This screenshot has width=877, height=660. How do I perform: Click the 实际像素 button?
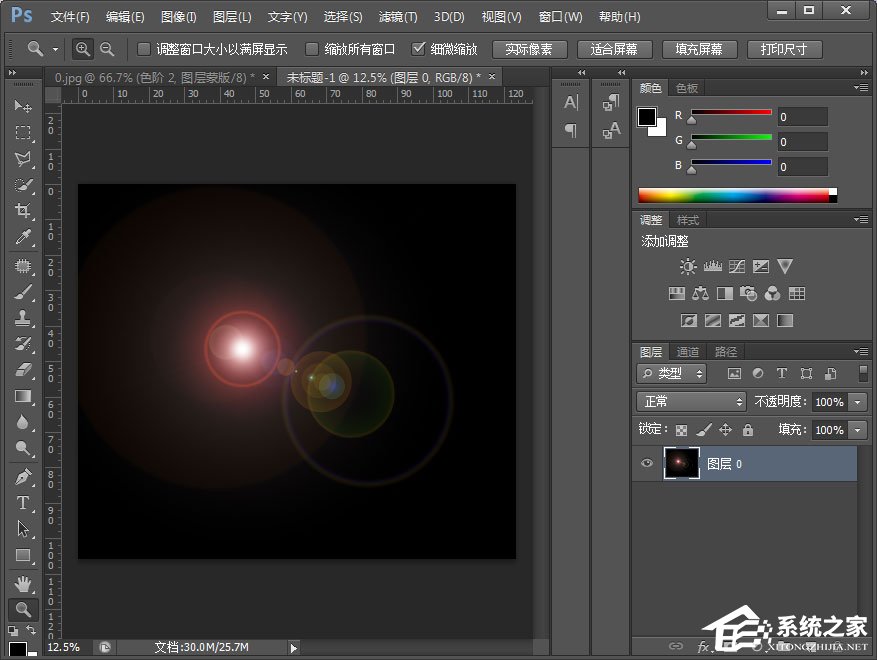coord(530,49)
